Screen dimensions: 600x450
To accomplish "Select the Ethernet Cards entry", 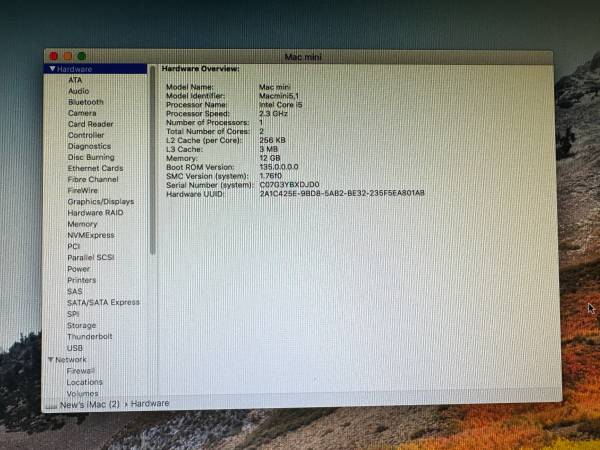I will click(95, 168).
